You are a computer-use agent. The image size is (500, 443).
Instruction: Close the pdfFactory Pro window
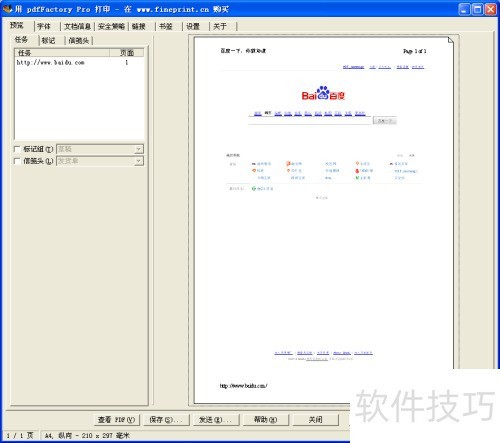pyautogui.click(x=491, y=9)
